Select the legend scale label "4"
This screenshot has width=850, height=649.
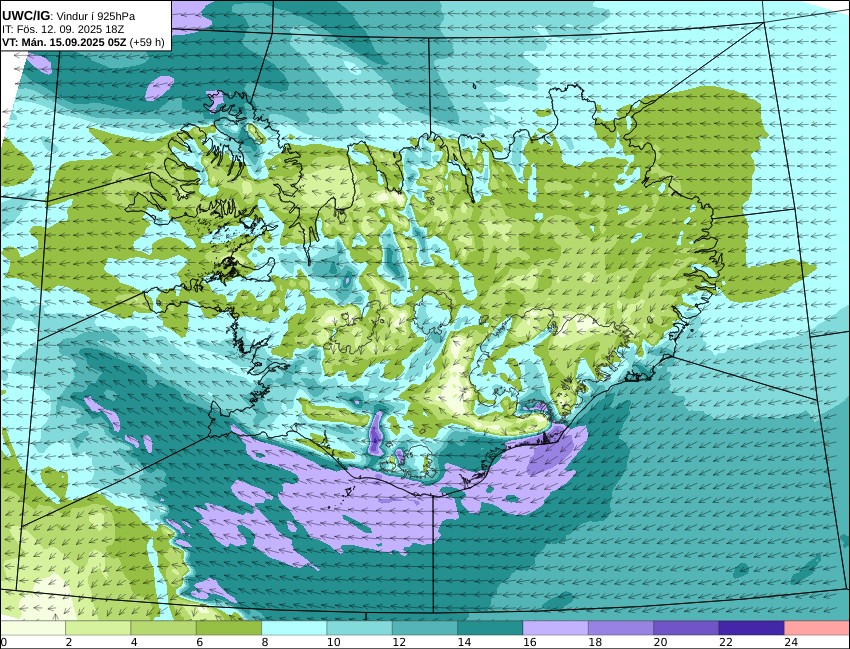tap(134, 642)
